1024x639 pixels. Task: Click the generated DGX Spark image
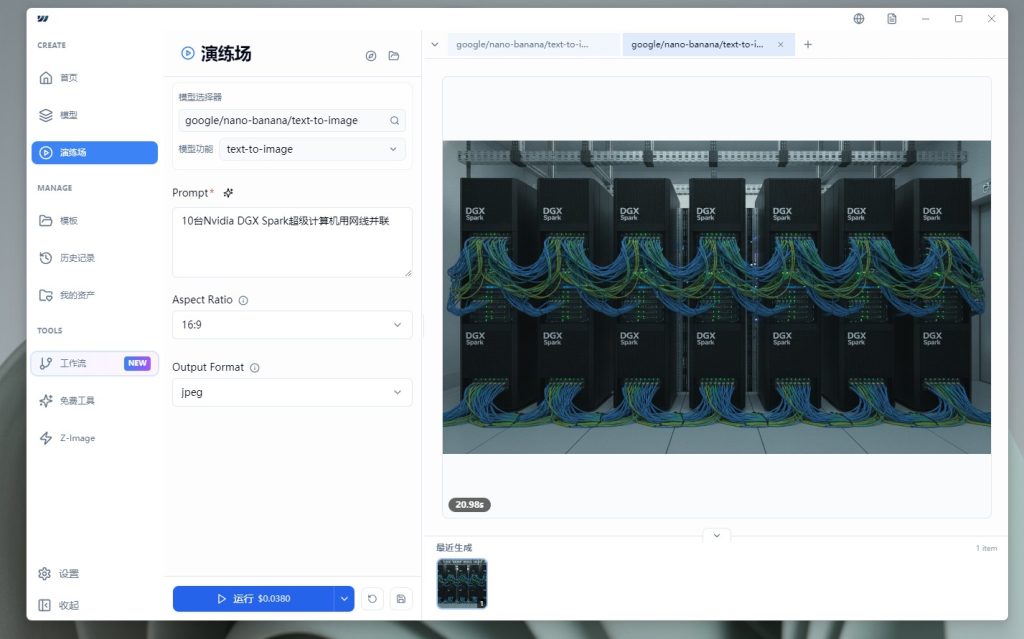coord(716,297)
